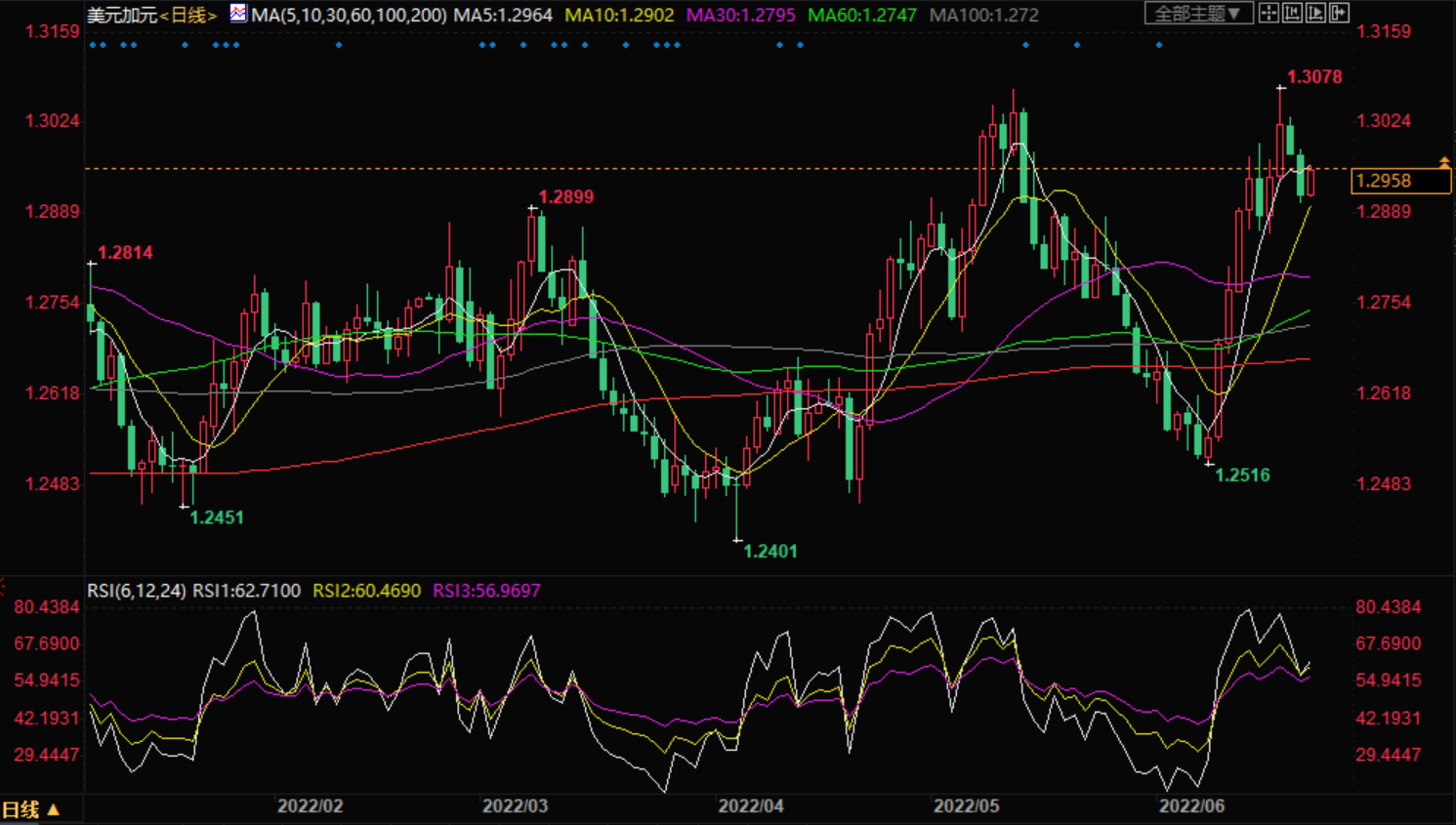This screenshot has height=825, width=1456.
Task: Click the crosshair cursor icon
Action: click(1269, 14)
